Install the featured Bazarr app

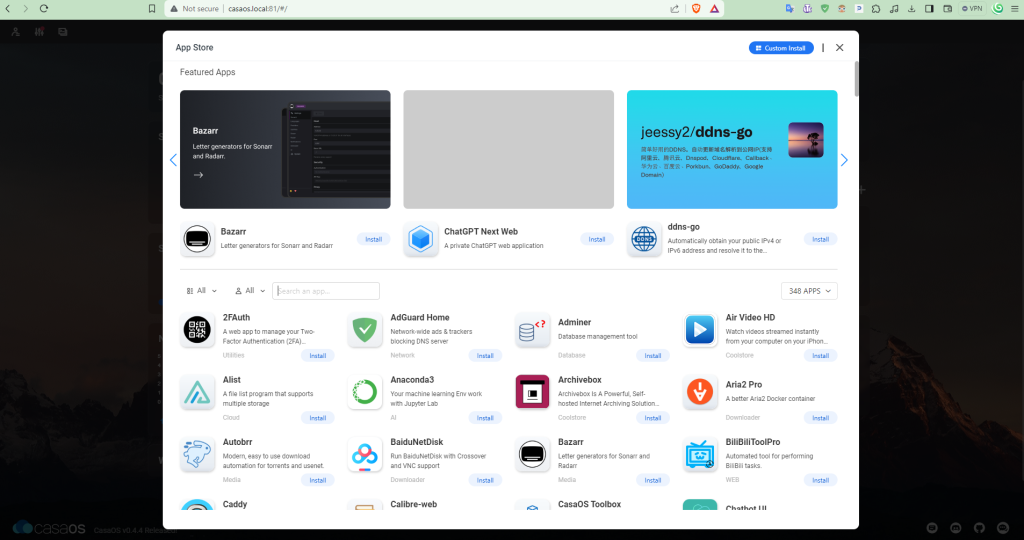(x=374, y=239)
